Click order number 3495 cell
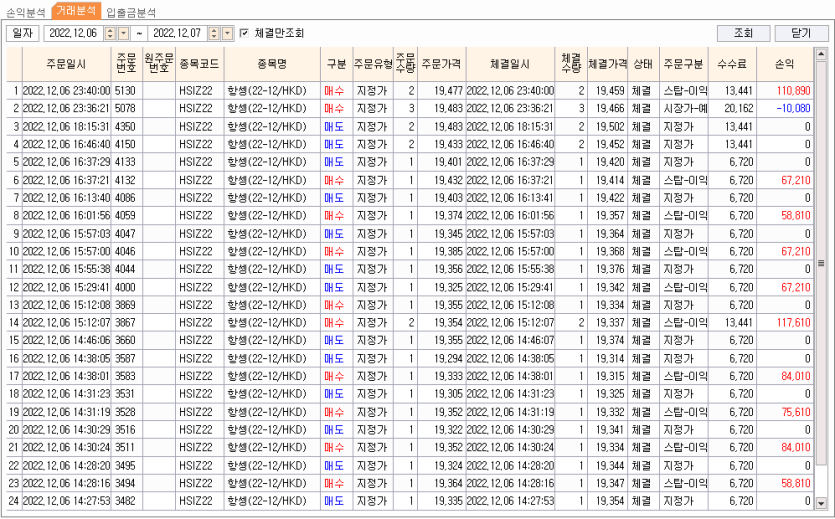The image size is (835, 519). tap(127, 466)
